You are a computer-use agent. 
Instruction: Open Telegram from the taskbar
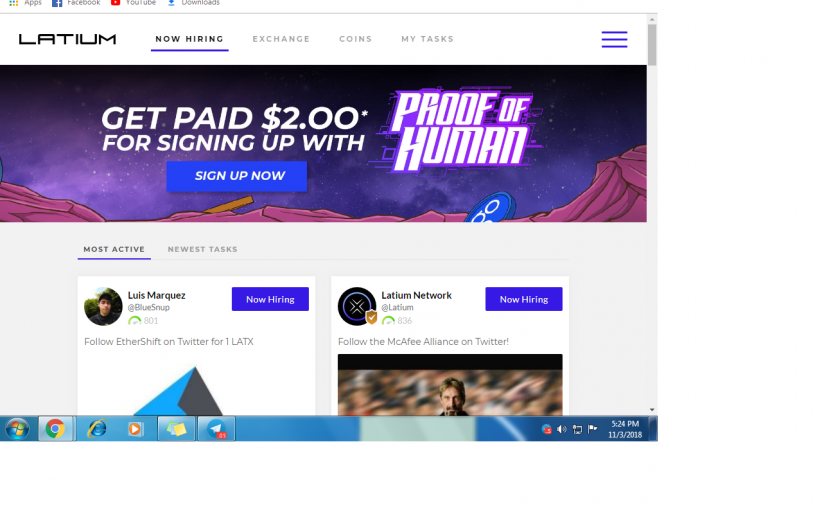[216, 429]
